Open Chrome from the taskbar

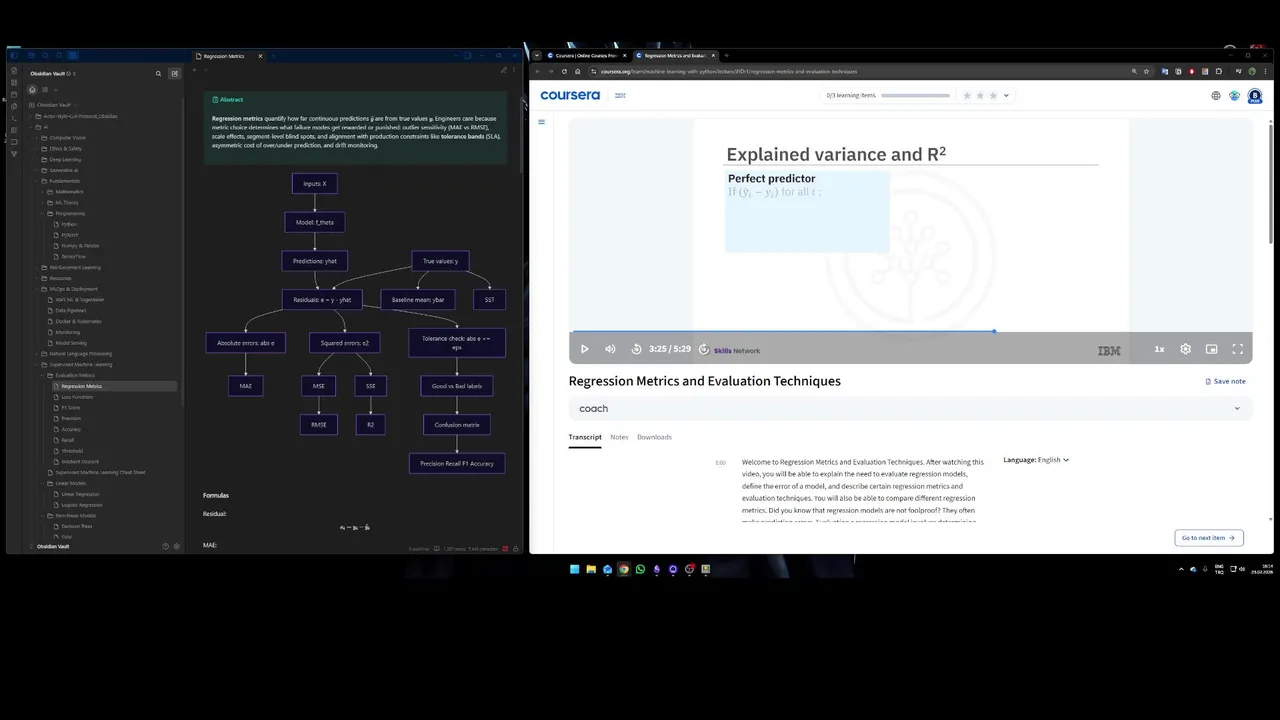point(623,569)
